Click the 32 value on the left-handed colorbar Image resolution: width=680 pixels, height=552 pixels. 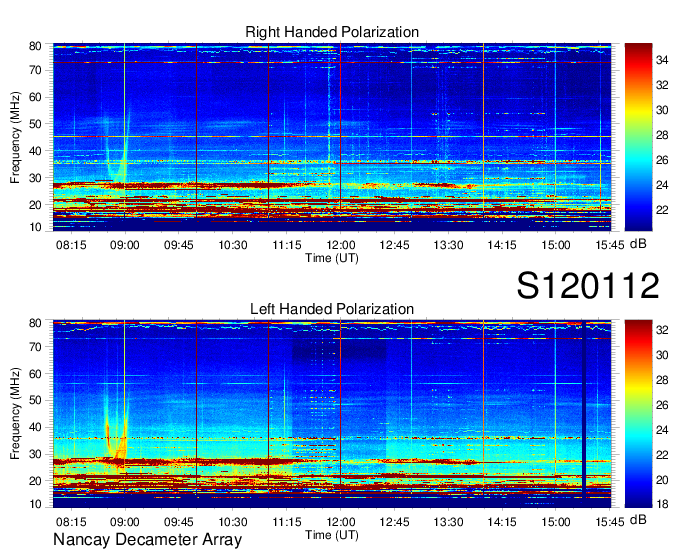(x=662, y=330)
